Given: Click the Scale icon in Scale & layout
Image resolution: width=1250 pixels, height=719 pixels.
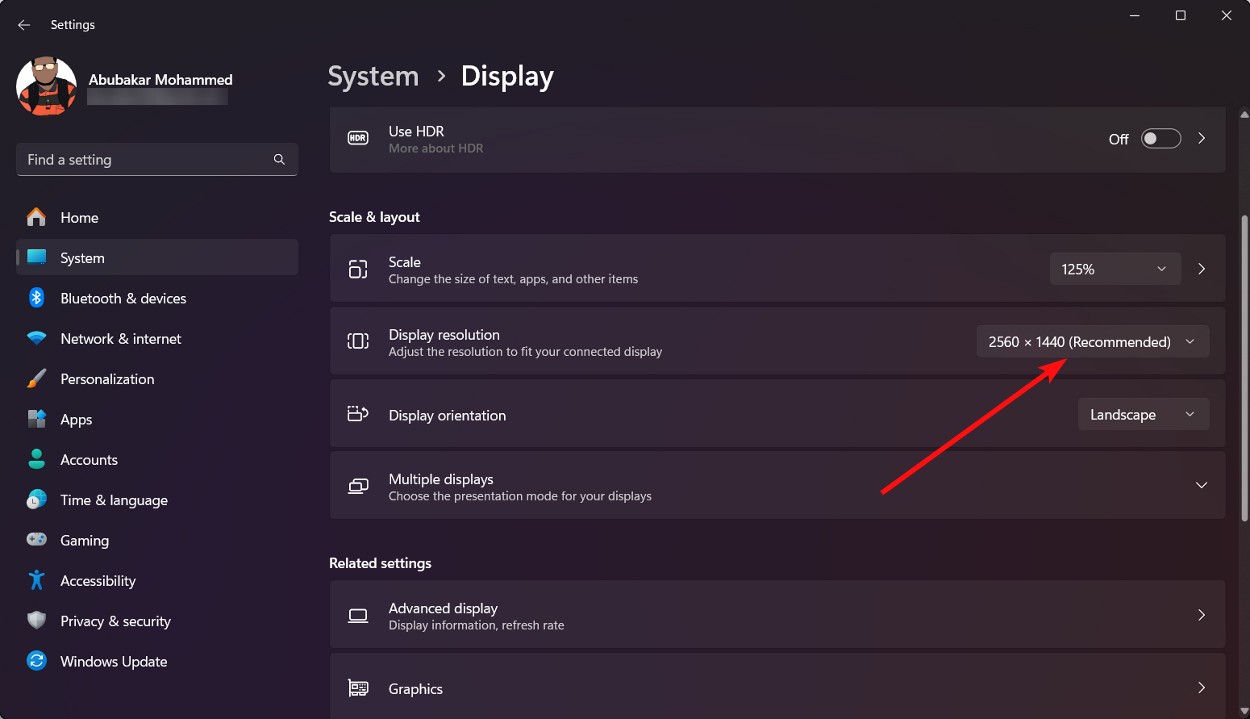Looking at the screenshot, I should tap(357, 268).
